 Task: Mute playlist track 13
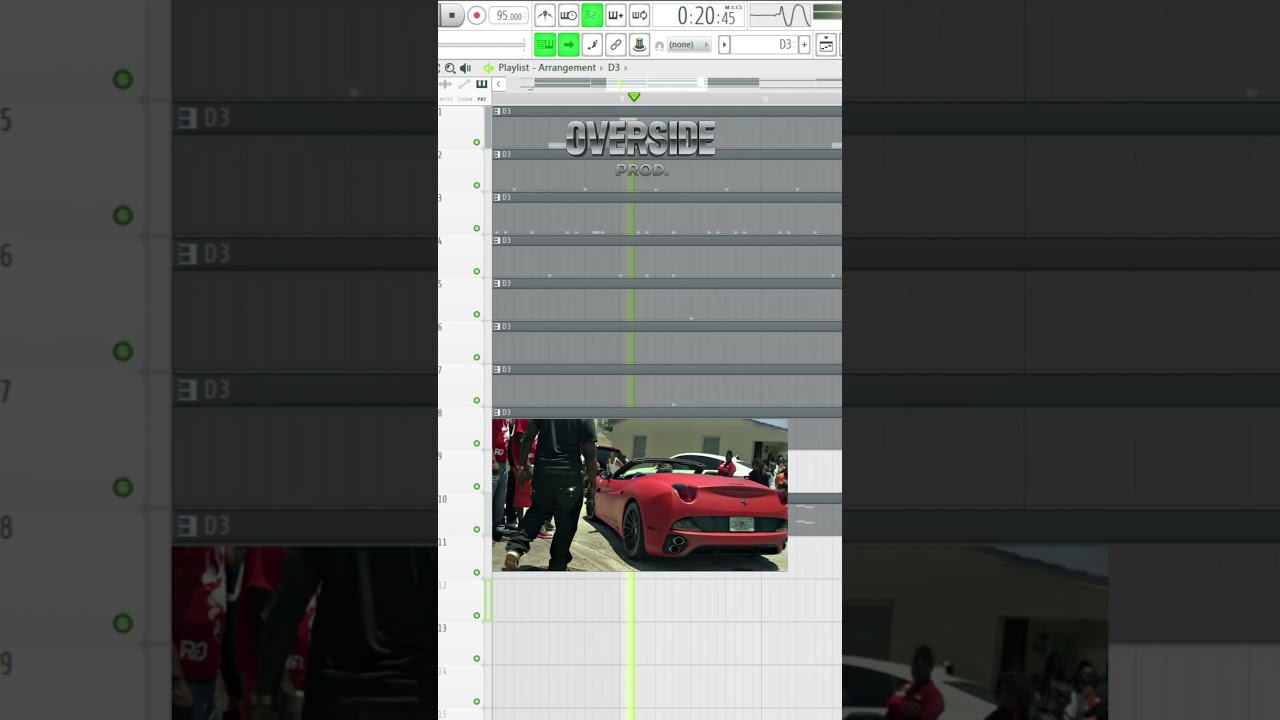click(x=477, y=658)
